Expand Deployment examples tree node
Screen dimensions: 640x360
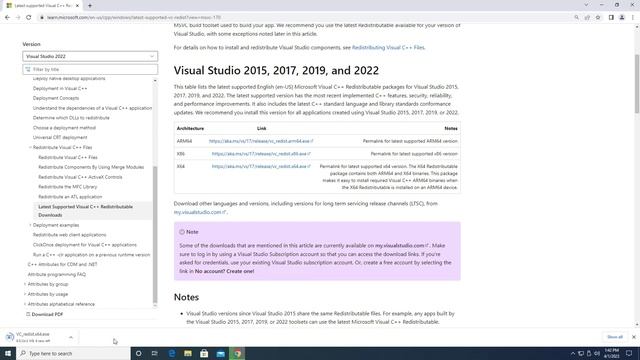click(30, 225)
